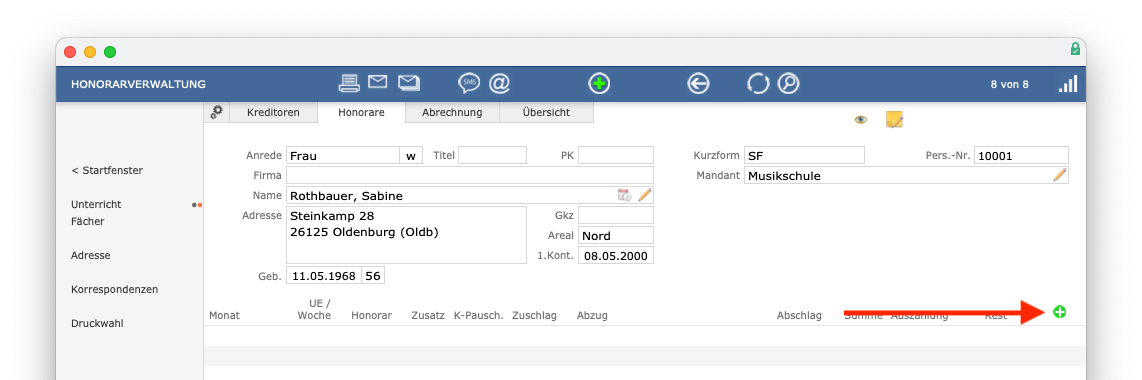Click the HONORARVERWALTUNG header title
This screenshot has width=1142, height=380.
[x=138, y=84]
